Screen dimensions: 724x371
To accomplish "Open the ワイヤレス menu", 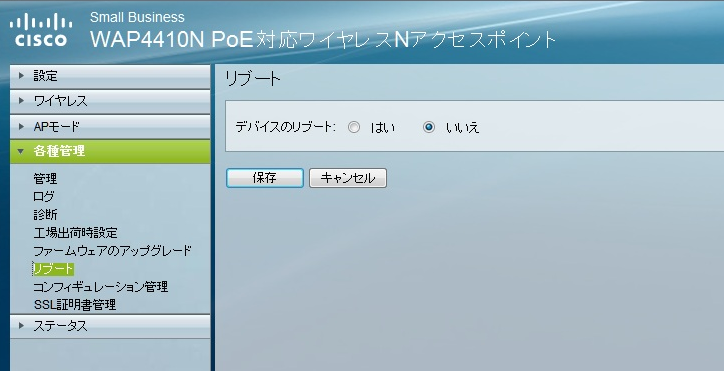I will click(x=110, y=101).
